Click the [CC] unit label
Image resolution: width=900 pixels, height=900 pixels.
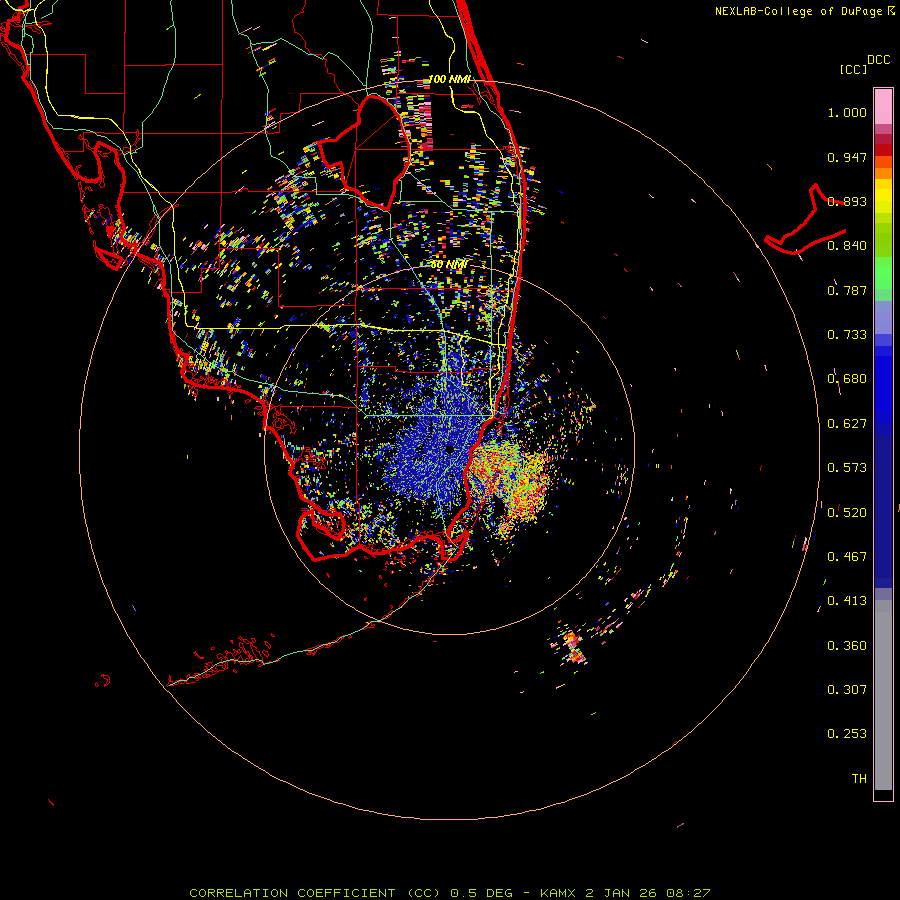(853, 69)
